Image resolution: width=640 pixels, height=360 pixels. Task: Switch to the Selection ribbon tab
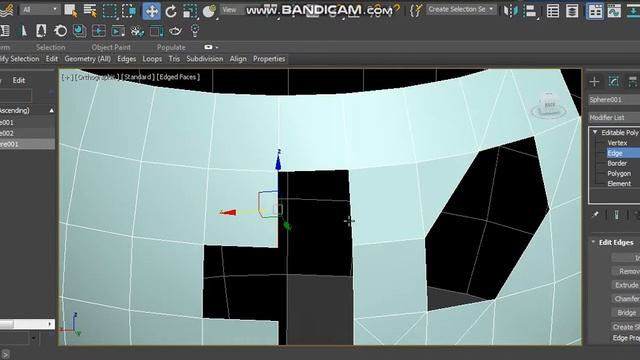(x=50, y=47)
